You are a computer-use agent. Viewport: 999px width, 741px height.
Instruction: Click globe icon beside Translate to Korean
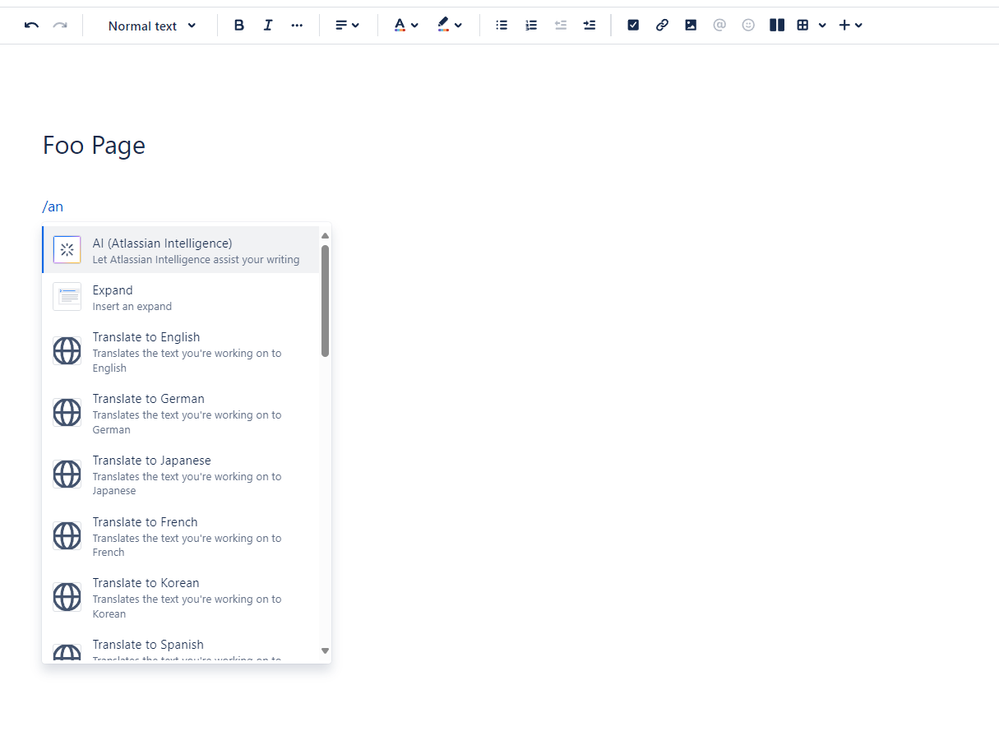[x=67, y=598]
